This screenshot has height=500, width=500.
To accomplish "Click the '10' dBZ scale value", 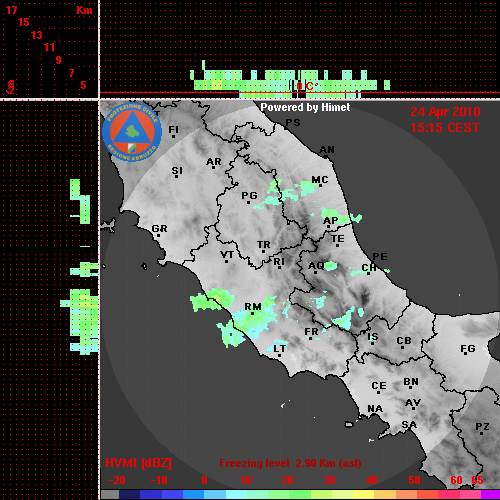I will tap(246, 480).
